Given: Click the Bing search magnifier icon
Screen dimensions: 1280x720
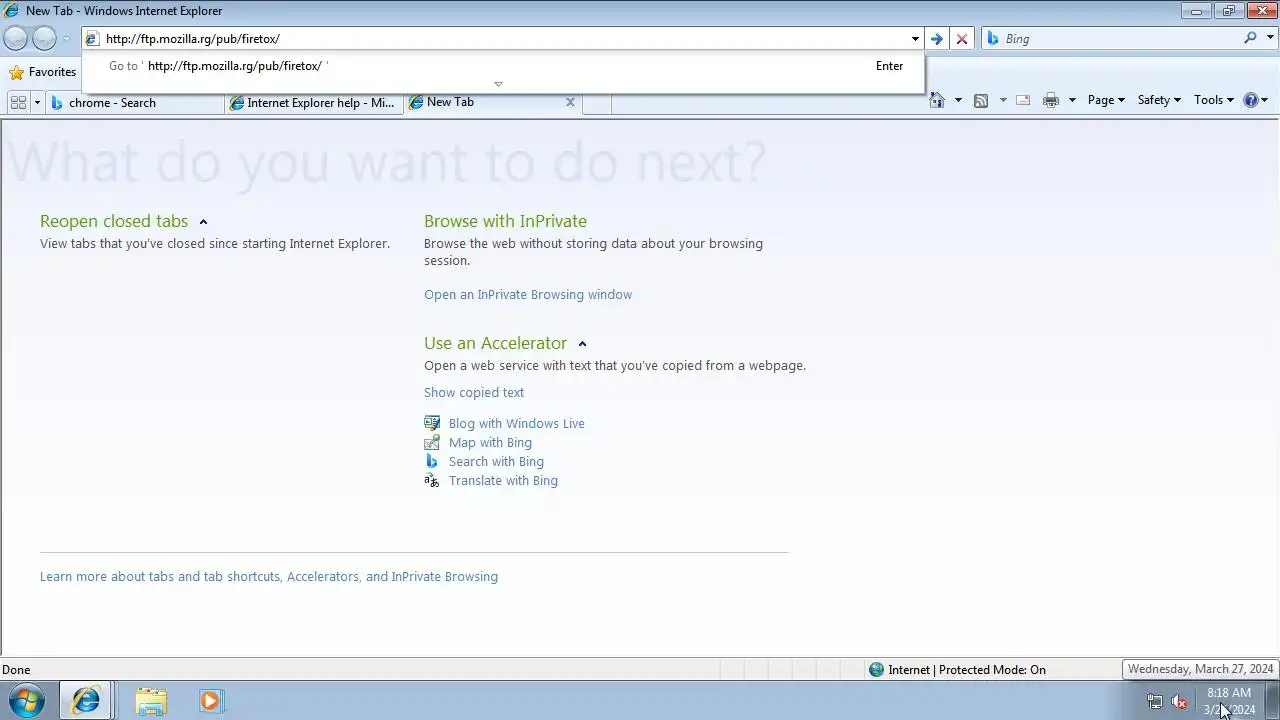Looking at the screenshot, I should (1250, 38).
